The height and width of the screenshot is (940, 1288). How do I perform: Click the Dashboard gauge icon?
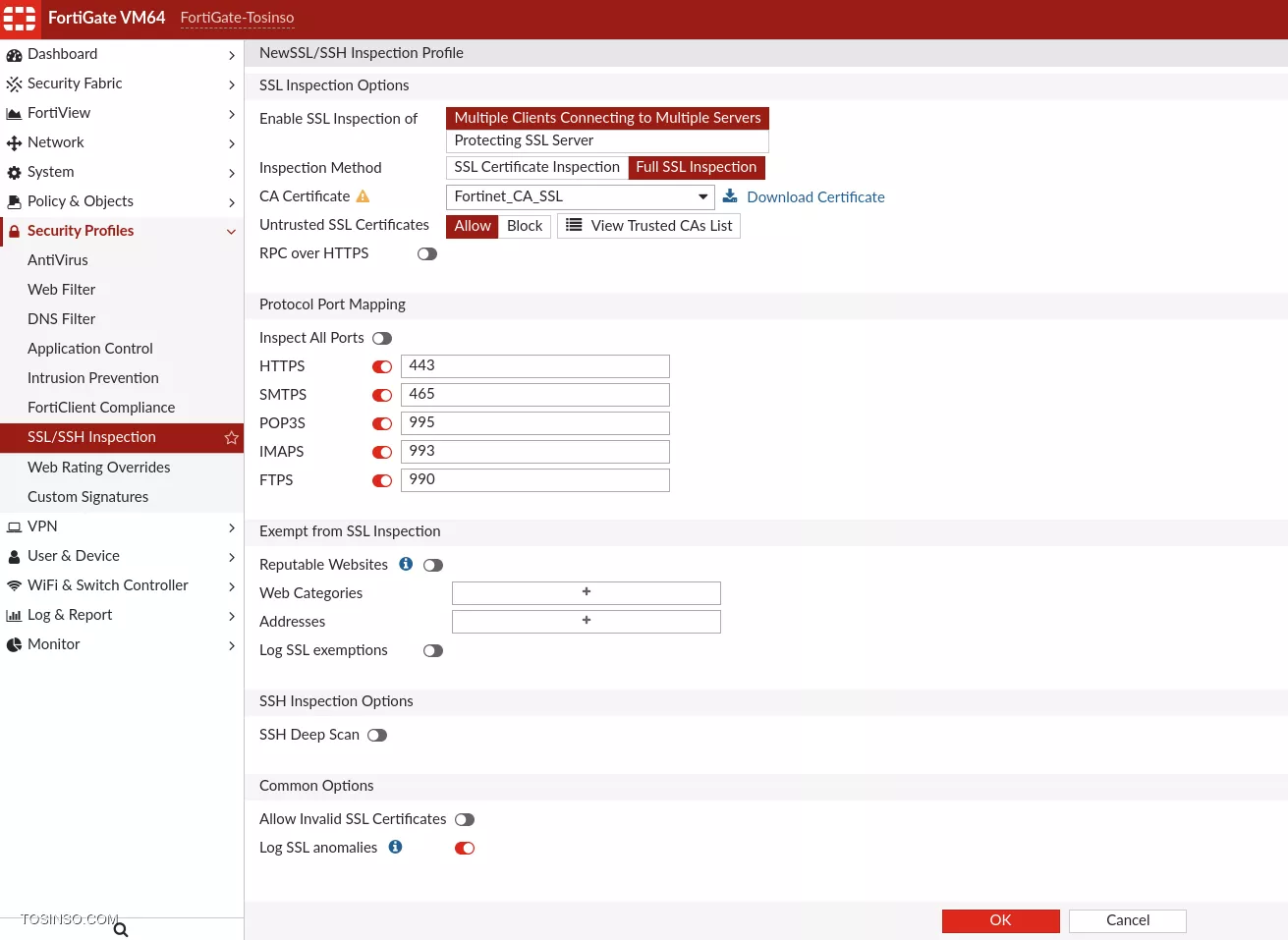point(14,55)
